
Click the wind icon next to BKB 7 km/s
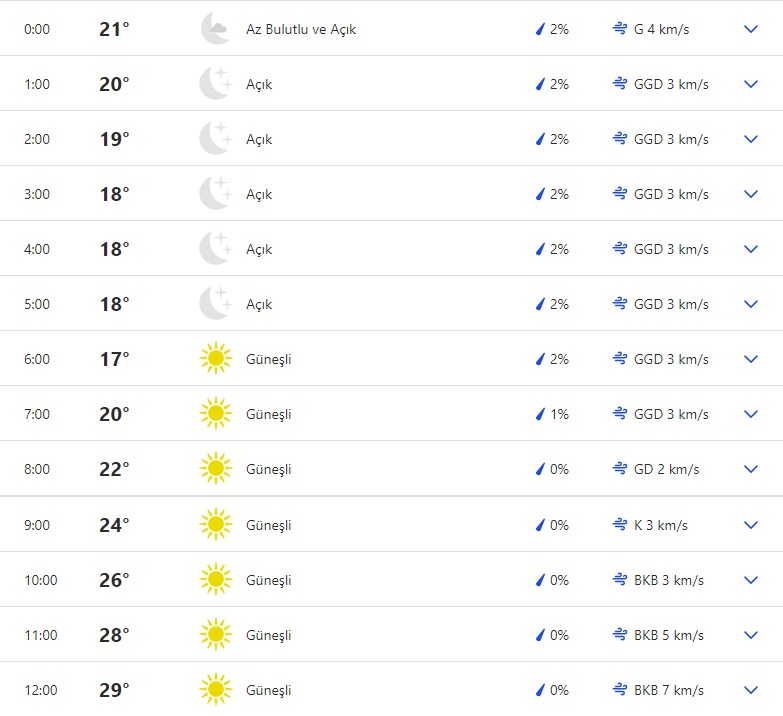pyautogui.click(x=620, y=690)
